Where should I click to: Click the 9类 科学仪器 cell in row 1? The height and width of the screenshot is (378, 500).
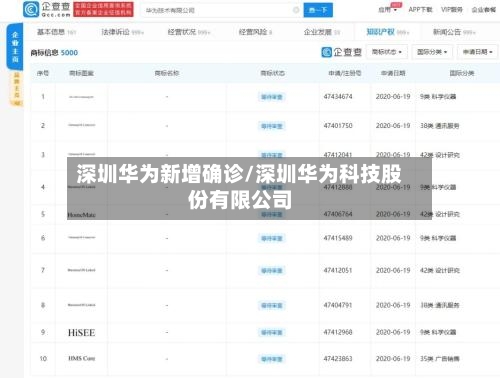tap(438, 97)
